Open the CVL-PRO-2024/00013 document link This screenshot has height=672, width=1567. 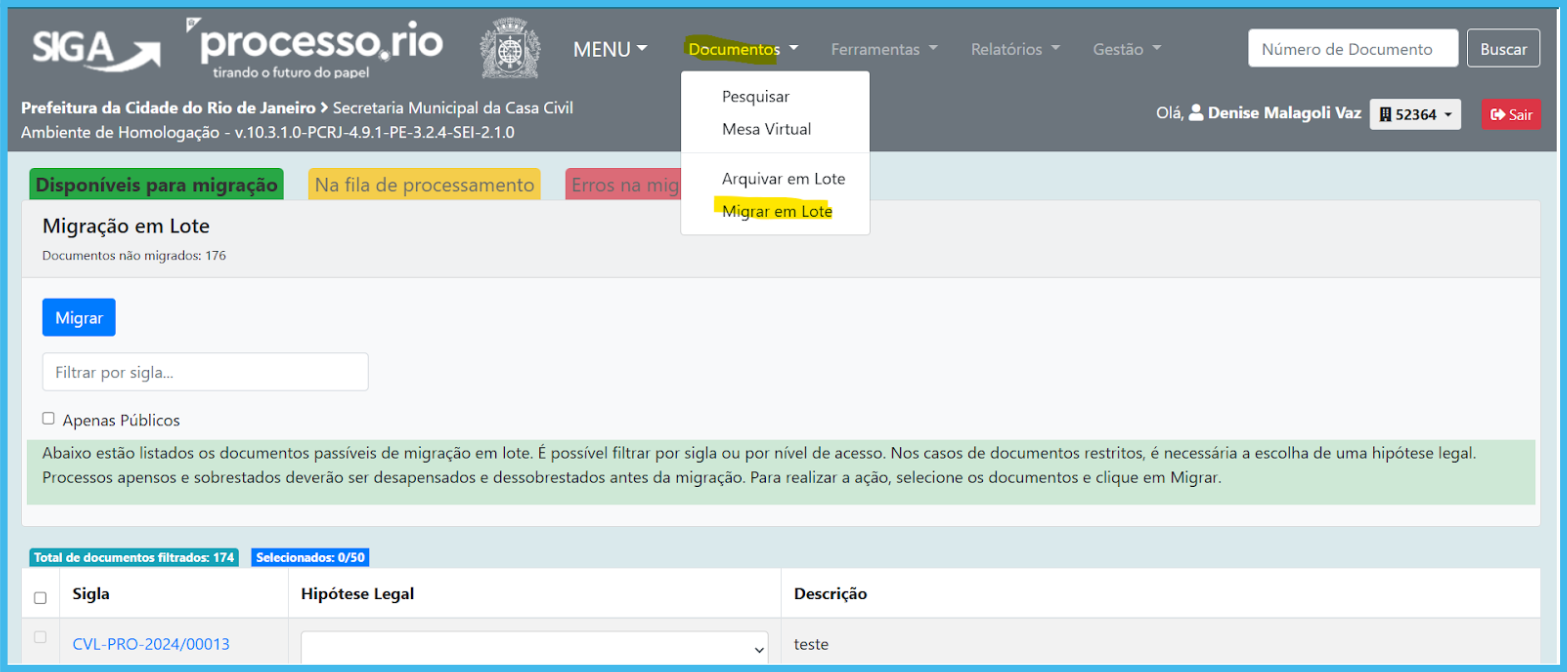151,644
